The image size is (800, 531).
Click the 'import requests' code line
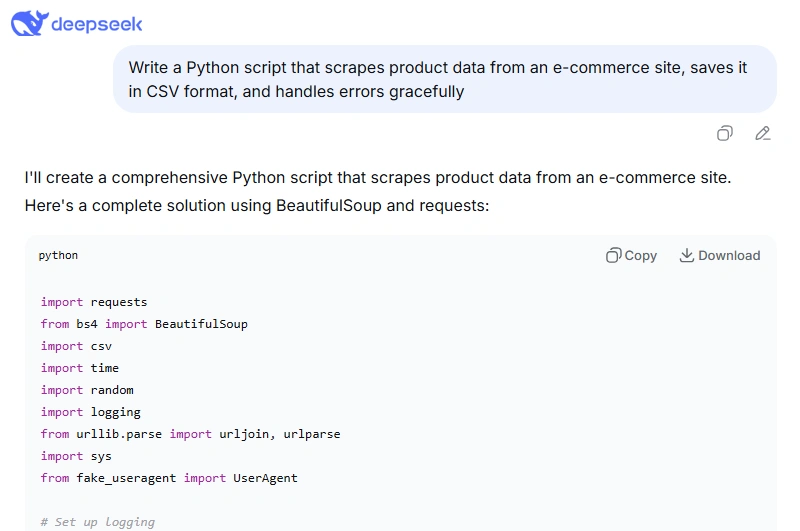pos(94,302)
